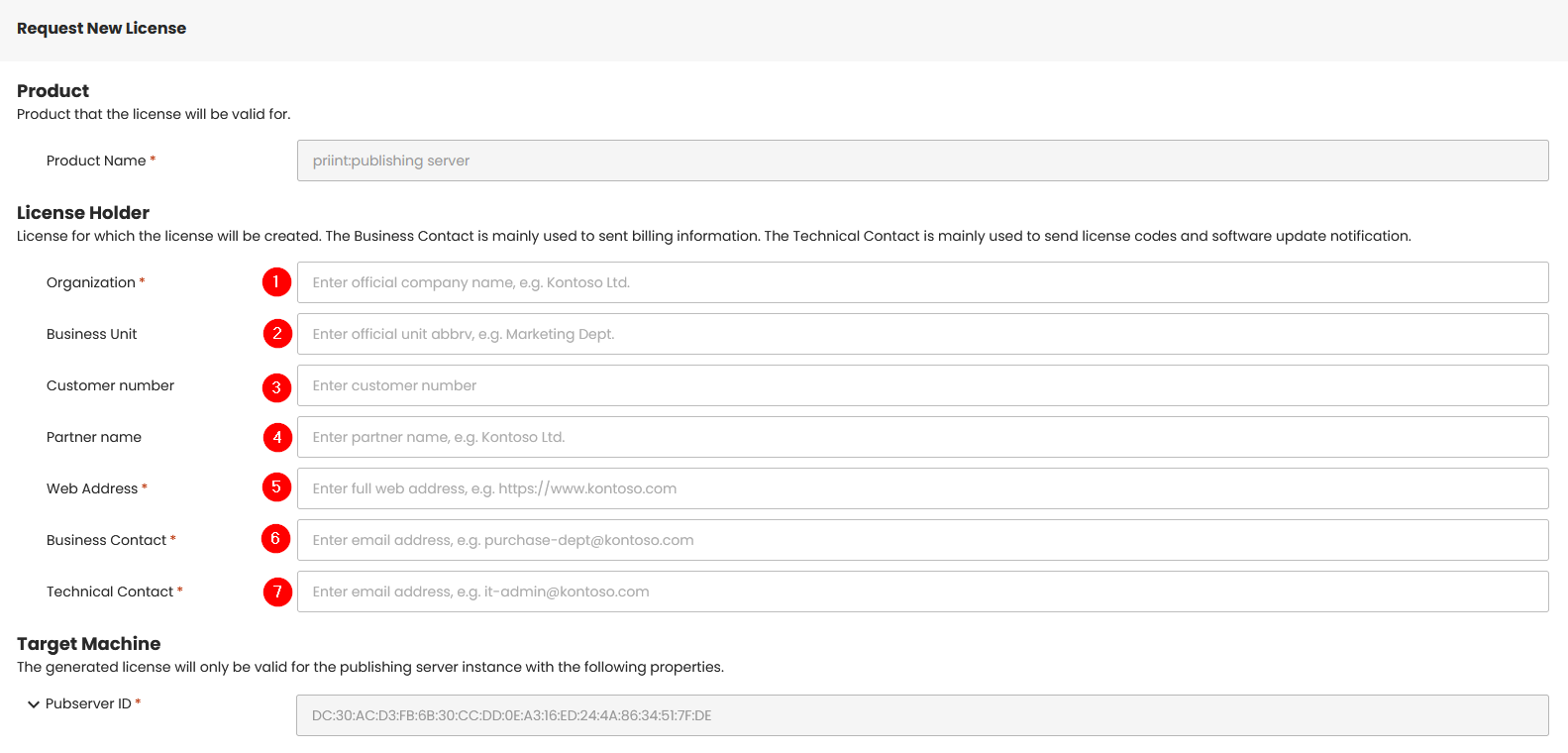Click the red number 2 marker

(277, 334)
